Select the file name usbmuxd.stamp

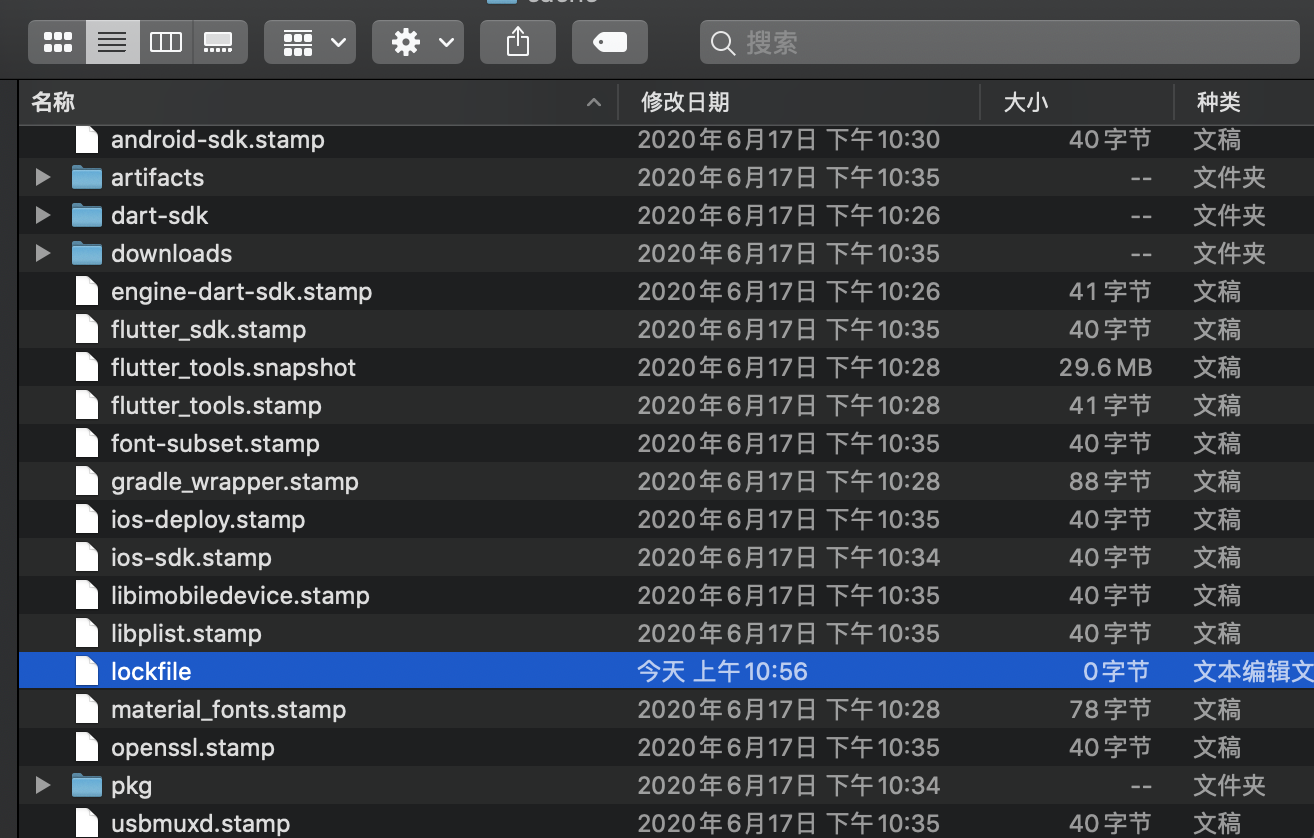[200, 823]
